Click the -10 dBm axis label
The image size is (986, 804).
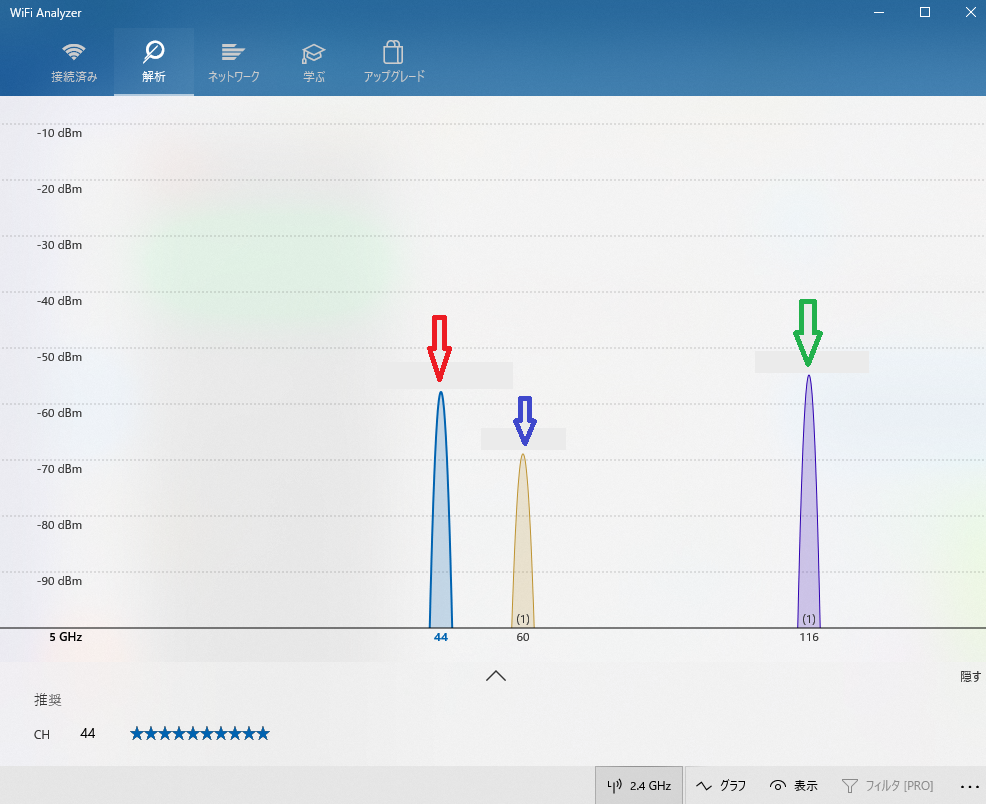click(59, 133)
